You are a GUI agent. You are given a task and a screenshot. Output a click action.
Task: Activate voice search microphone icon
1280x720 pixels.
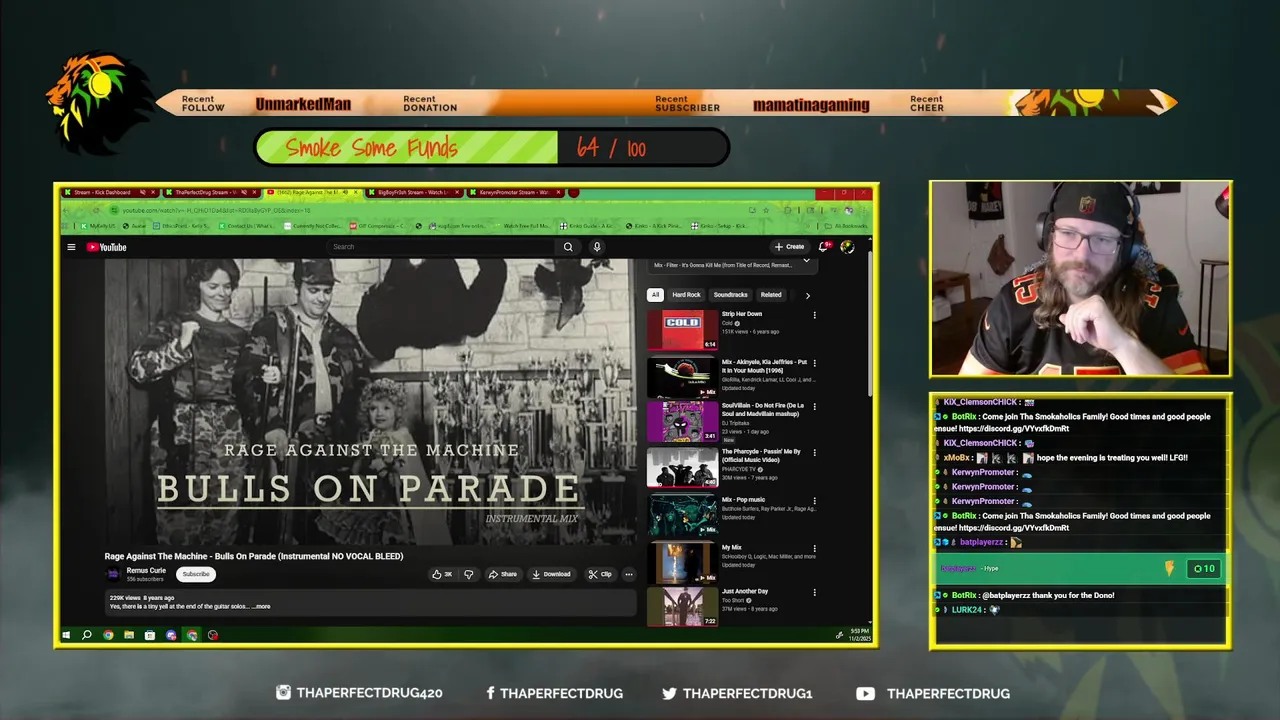tap(597, 247)
